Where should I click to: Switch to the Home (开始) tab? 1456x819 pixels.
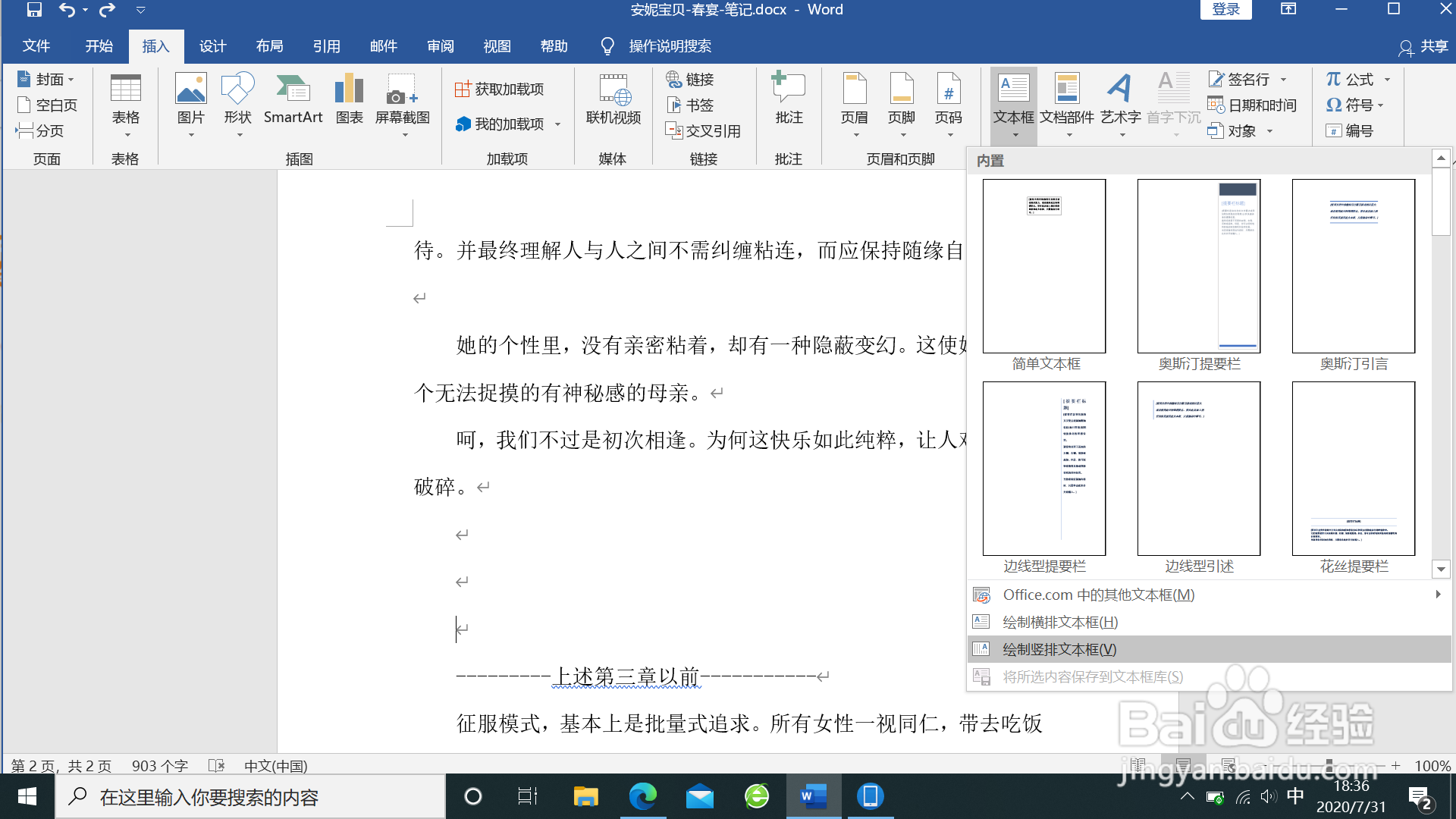tap(99, 46)
